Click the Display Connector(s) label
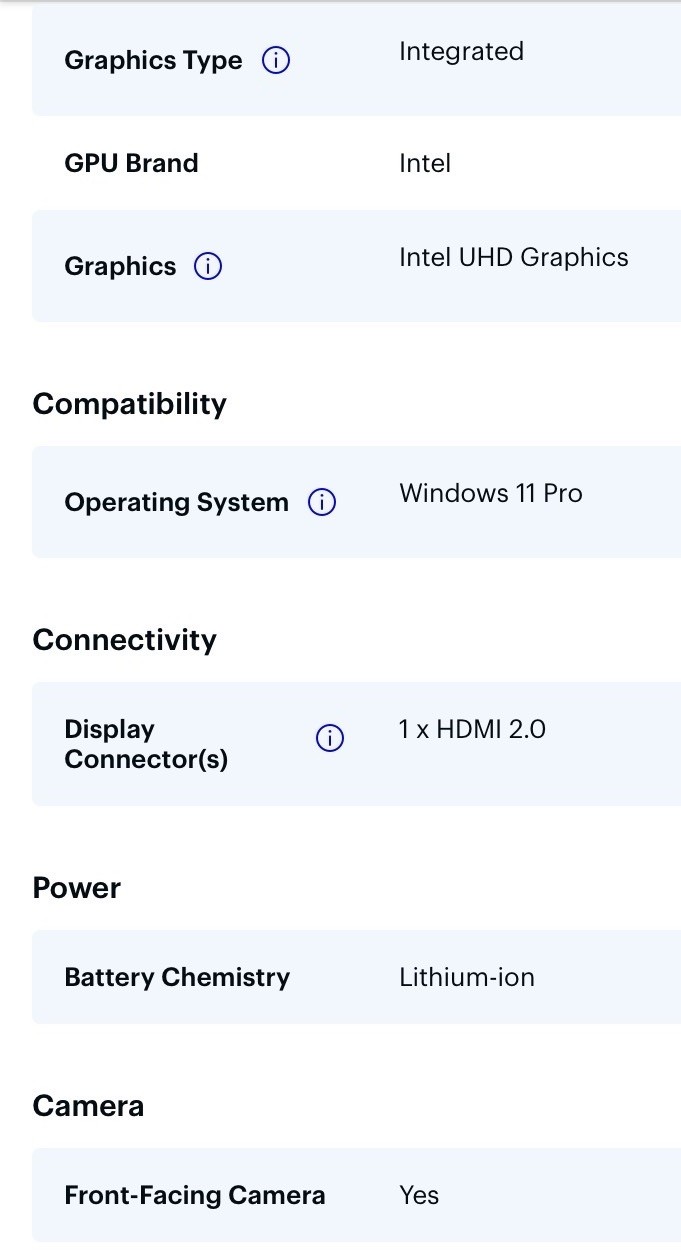 [x=146, y=744]
